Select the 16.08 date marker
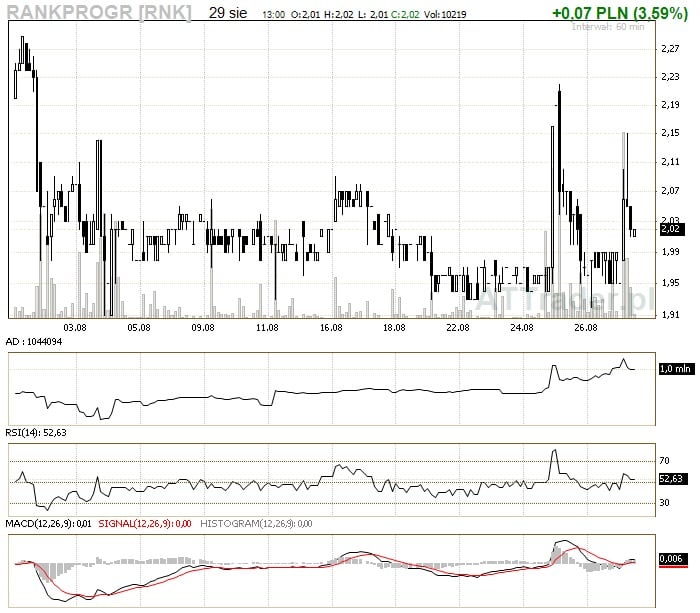 point(331,327)
